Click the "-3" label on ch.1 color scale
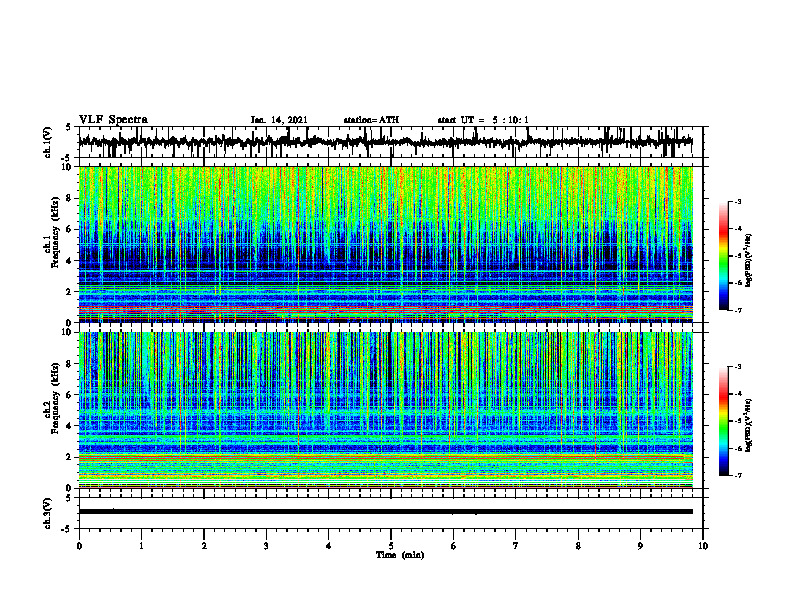The height and width of the screenshot is (612, 792). [737, 201]
